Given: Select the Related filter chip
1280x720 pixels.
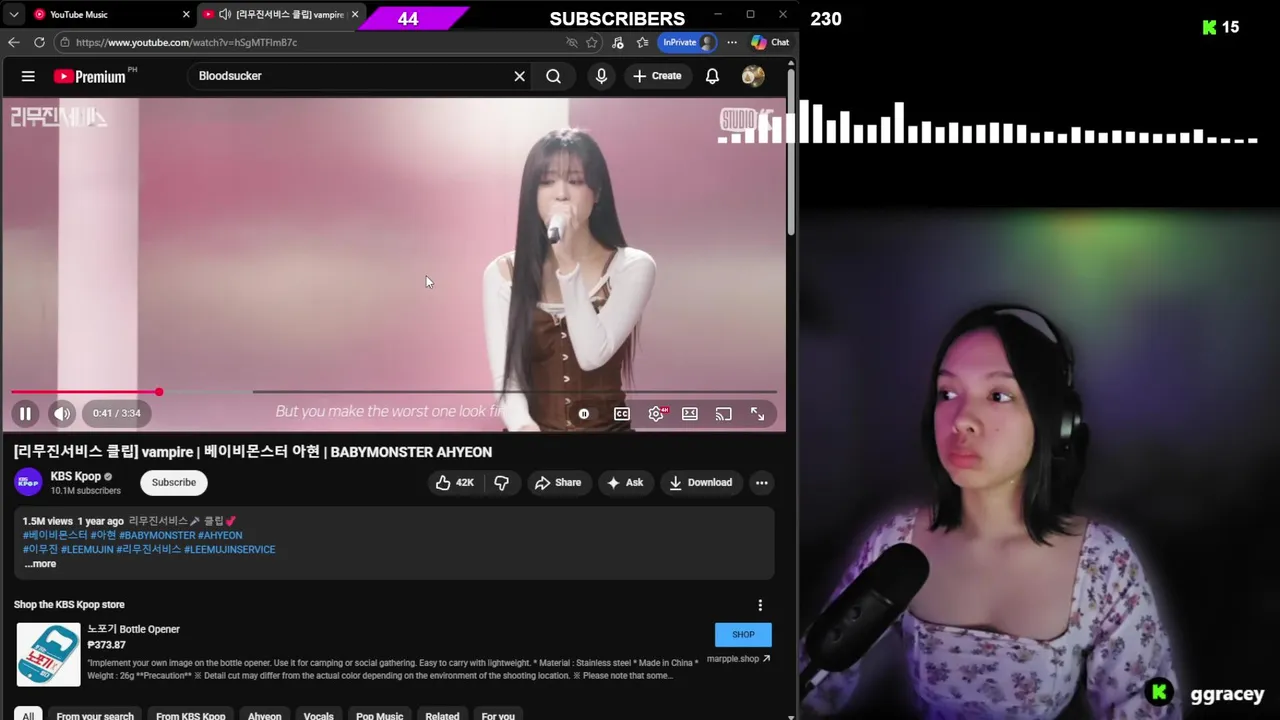Looking at the screenshot, I should point(442,715).
